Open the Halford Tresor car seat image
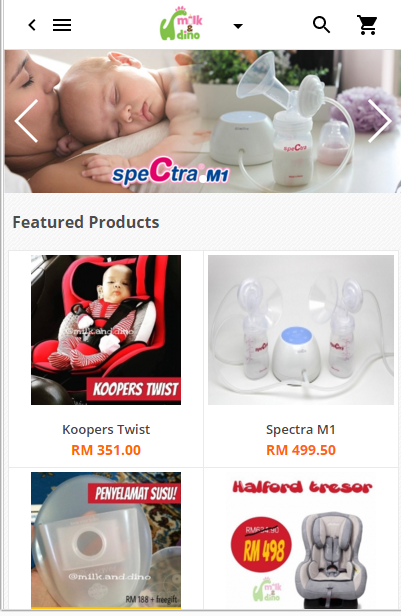Image resolution: width=401 pixels, height=616 pixels. pos(301,542)
